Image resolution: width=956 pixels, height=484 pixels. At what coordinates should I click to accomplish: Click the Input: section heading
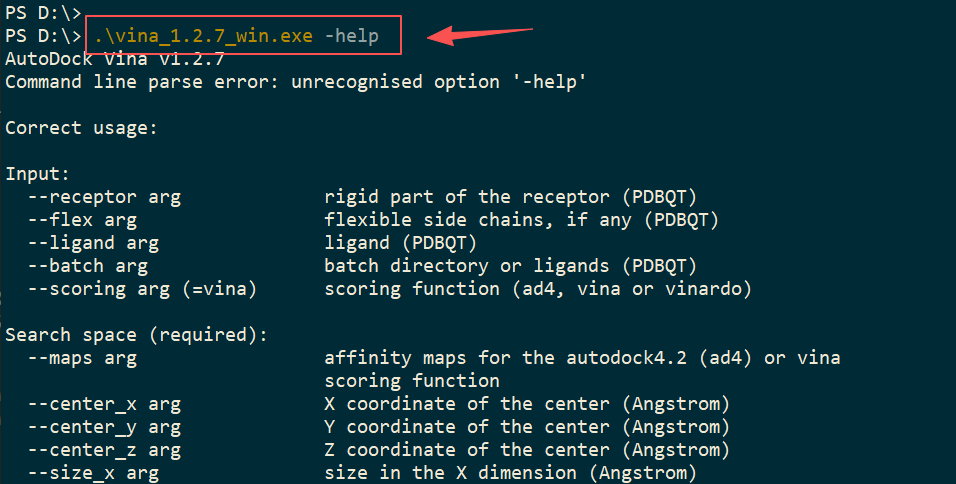coord(38,174)
